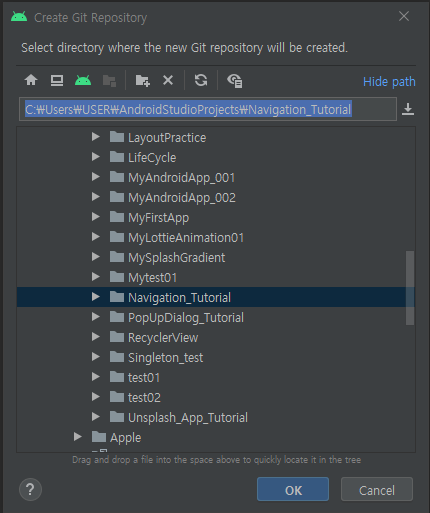430x513 pixels.
Task: Click the vertical scrollbar thumb
Action: [410, 288]
